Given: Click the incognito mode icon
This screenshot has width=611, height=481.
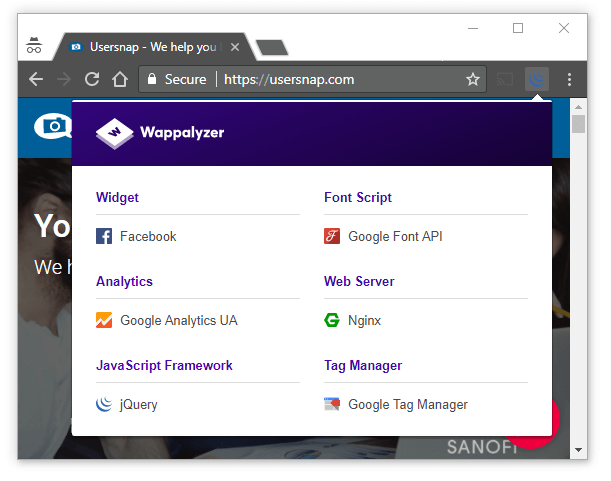Looking at the screenshot, I should tap(34, 45).
